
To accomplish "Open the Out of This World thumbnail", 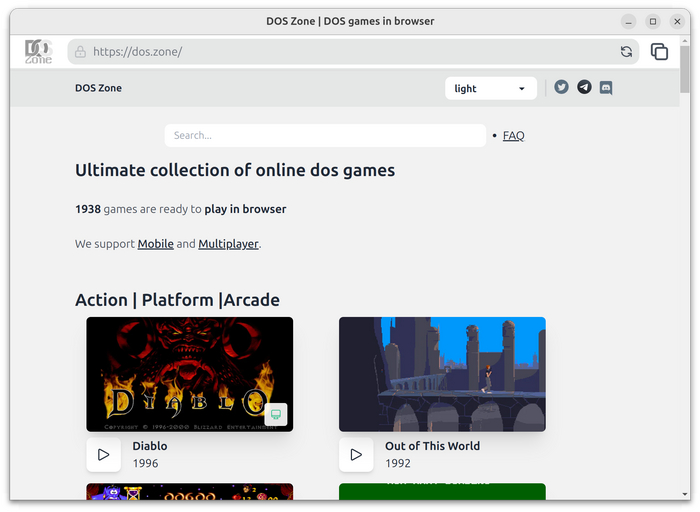I will point(442,374).
